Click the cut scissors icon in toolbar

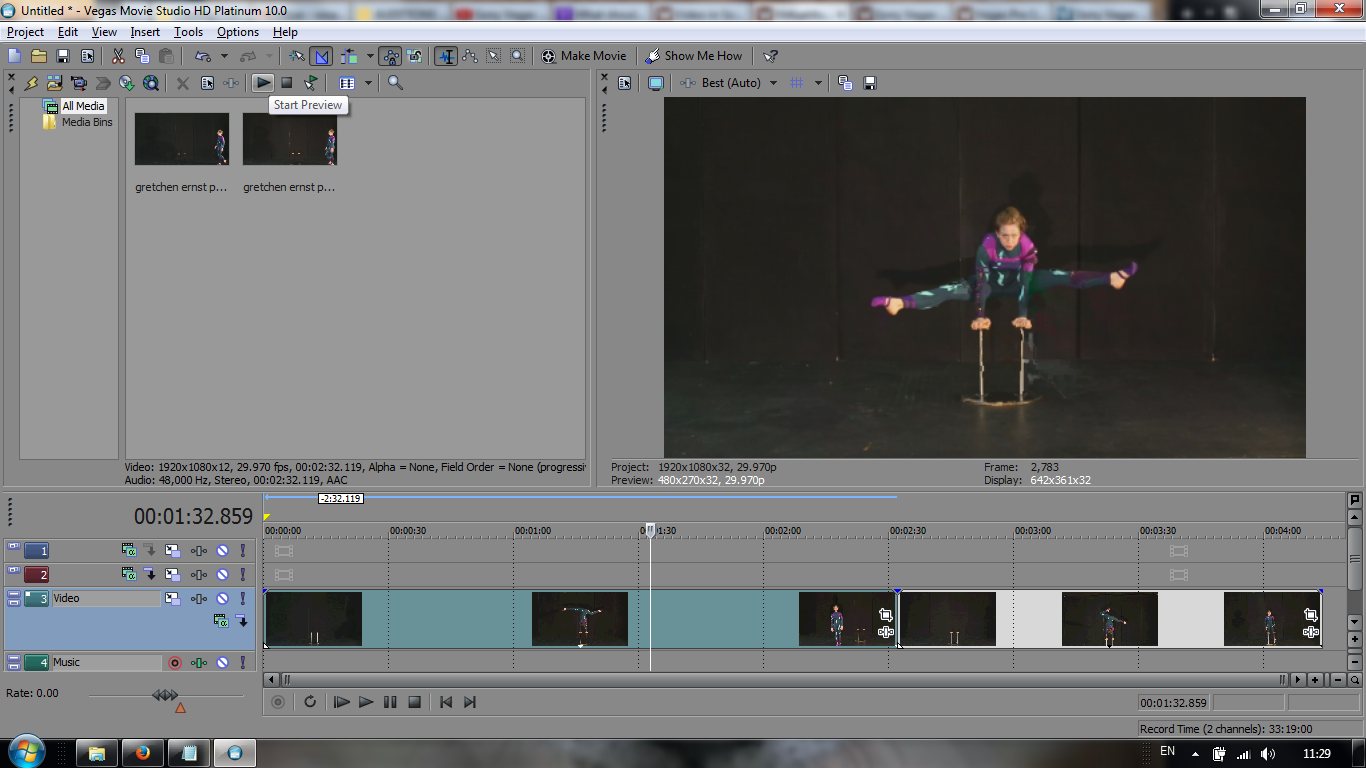tap(118, 56)
